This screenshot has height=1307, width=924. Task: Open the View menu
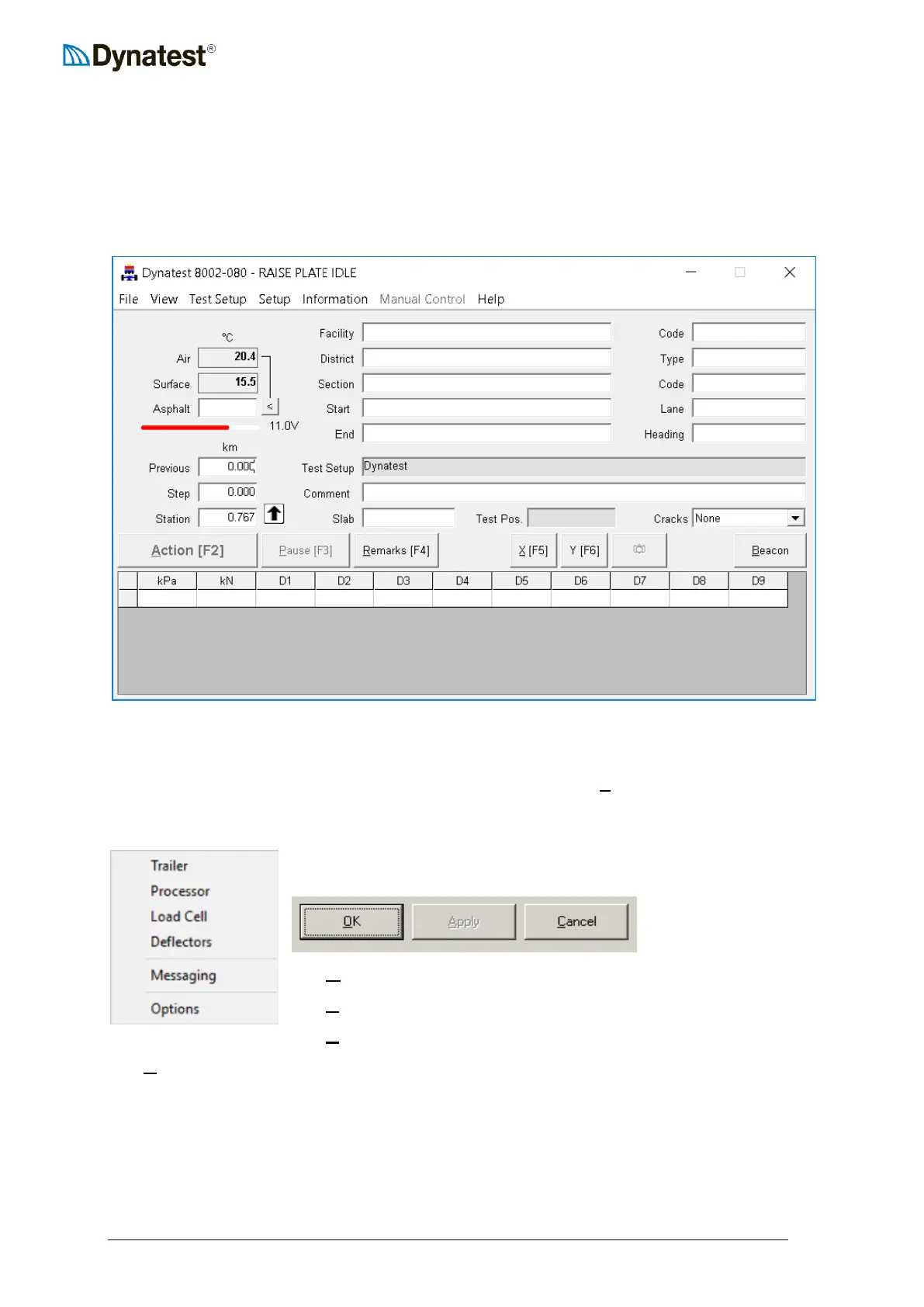tap(164, 300)
